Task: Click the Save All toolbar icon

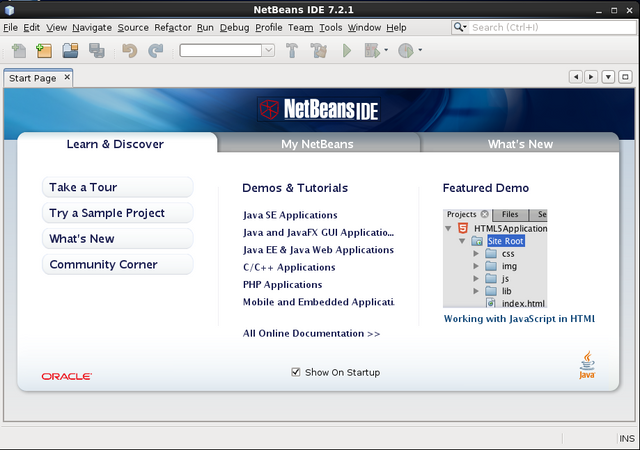Action: [x=97, y=50]
